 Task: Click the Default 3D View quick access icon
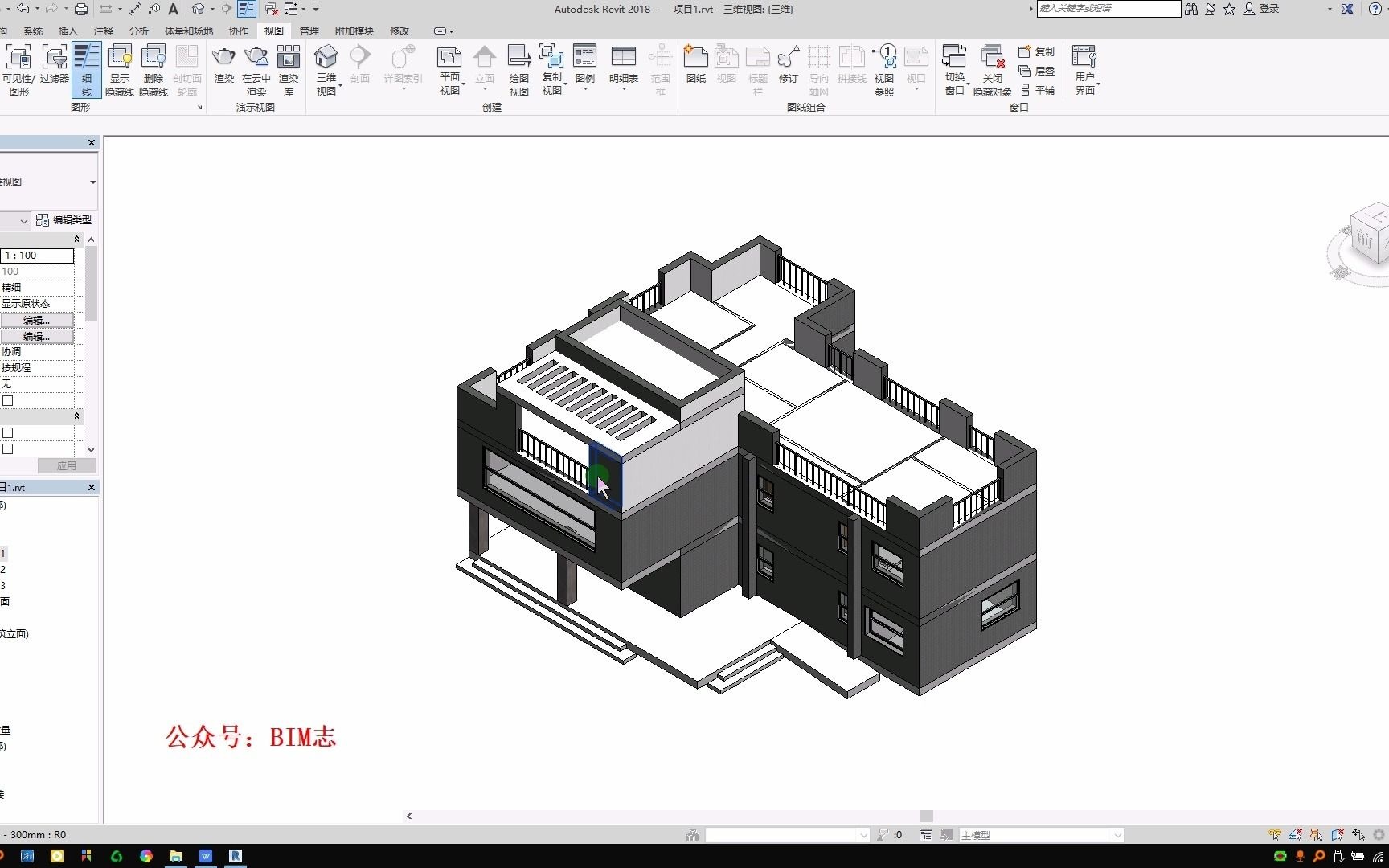point(198,9)
